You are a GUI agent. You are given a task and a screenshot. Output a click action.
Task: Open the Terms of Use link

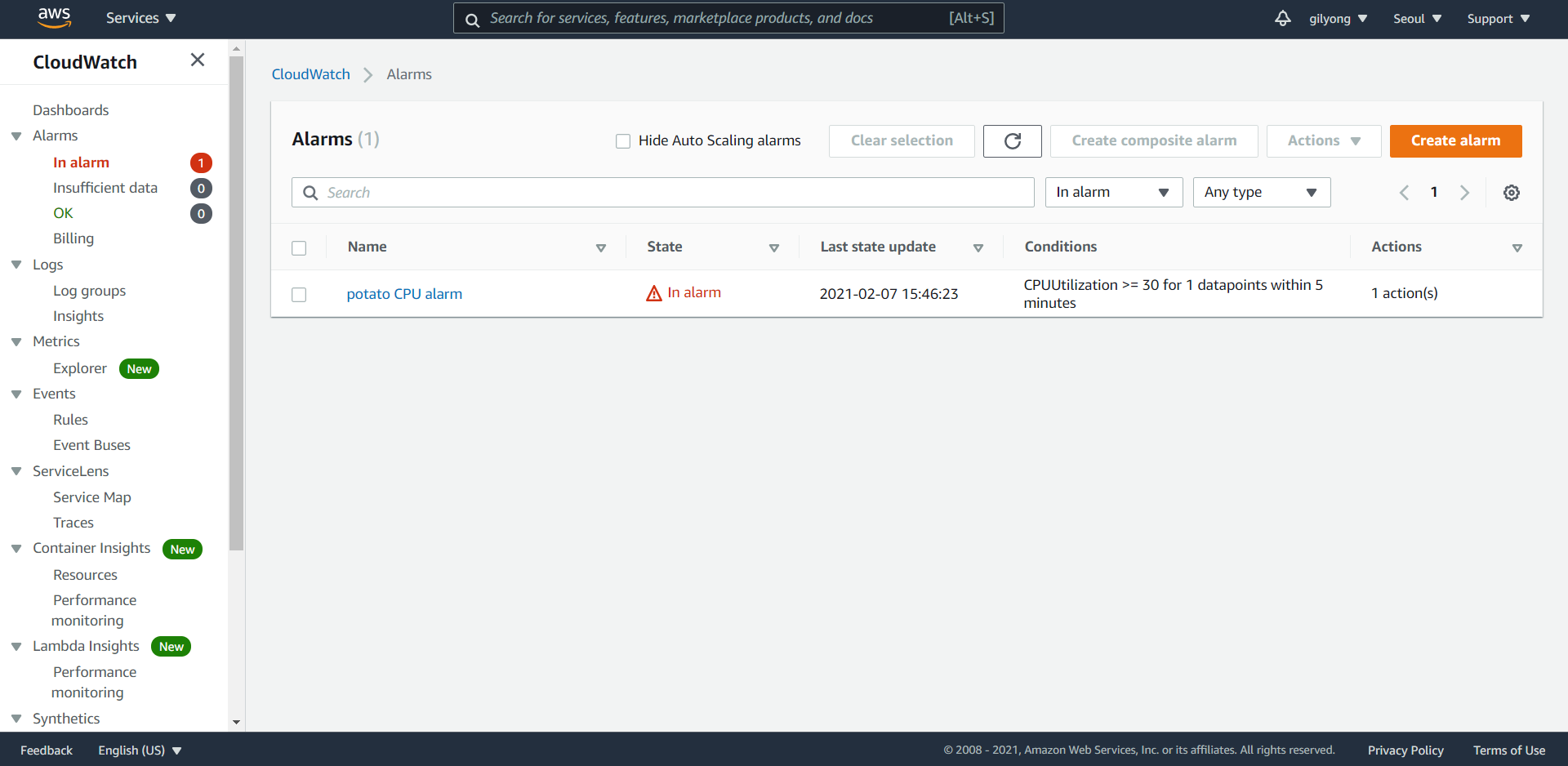[x=1509, y=750]
